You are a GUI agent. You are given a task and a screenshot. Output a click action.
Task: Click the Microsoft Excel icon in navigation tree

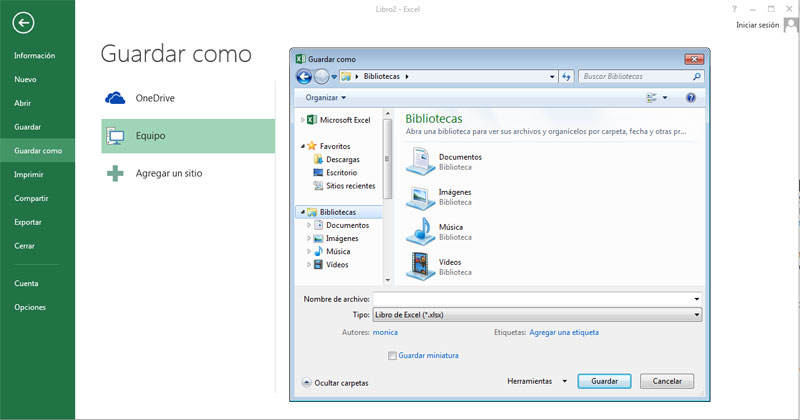point(312,120)
